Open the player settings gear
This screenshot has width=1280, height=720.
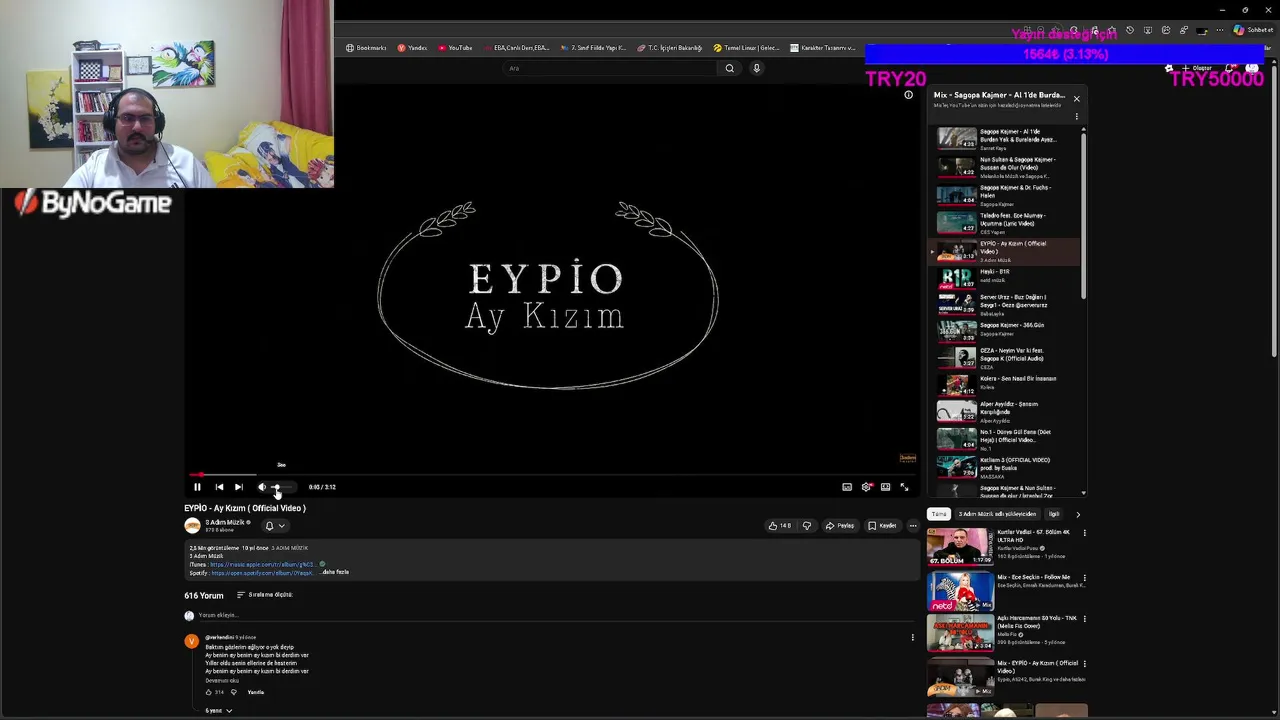pos(866,487)
